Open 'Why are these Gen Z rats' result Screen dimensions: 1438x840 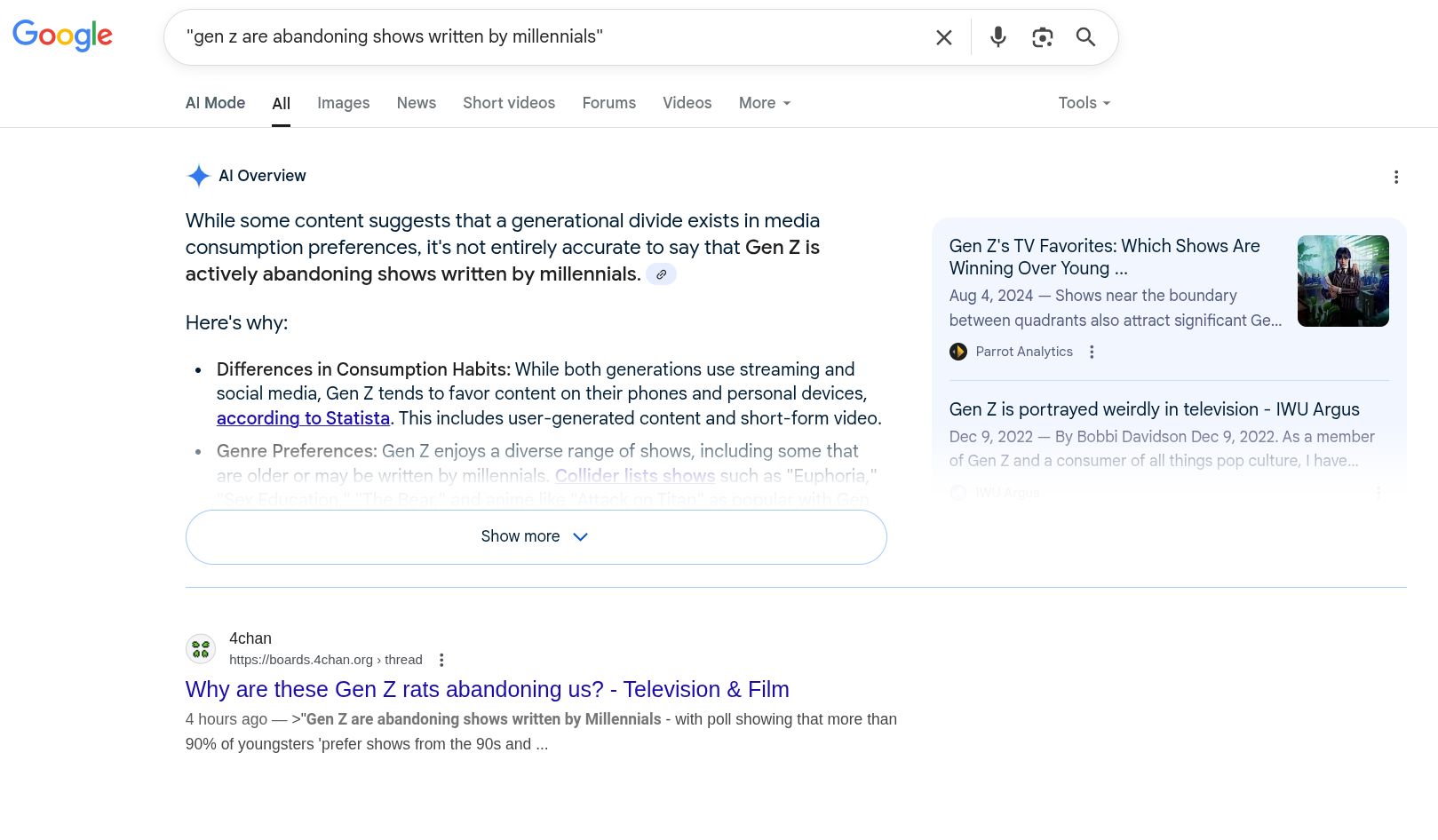coord(487,689)
